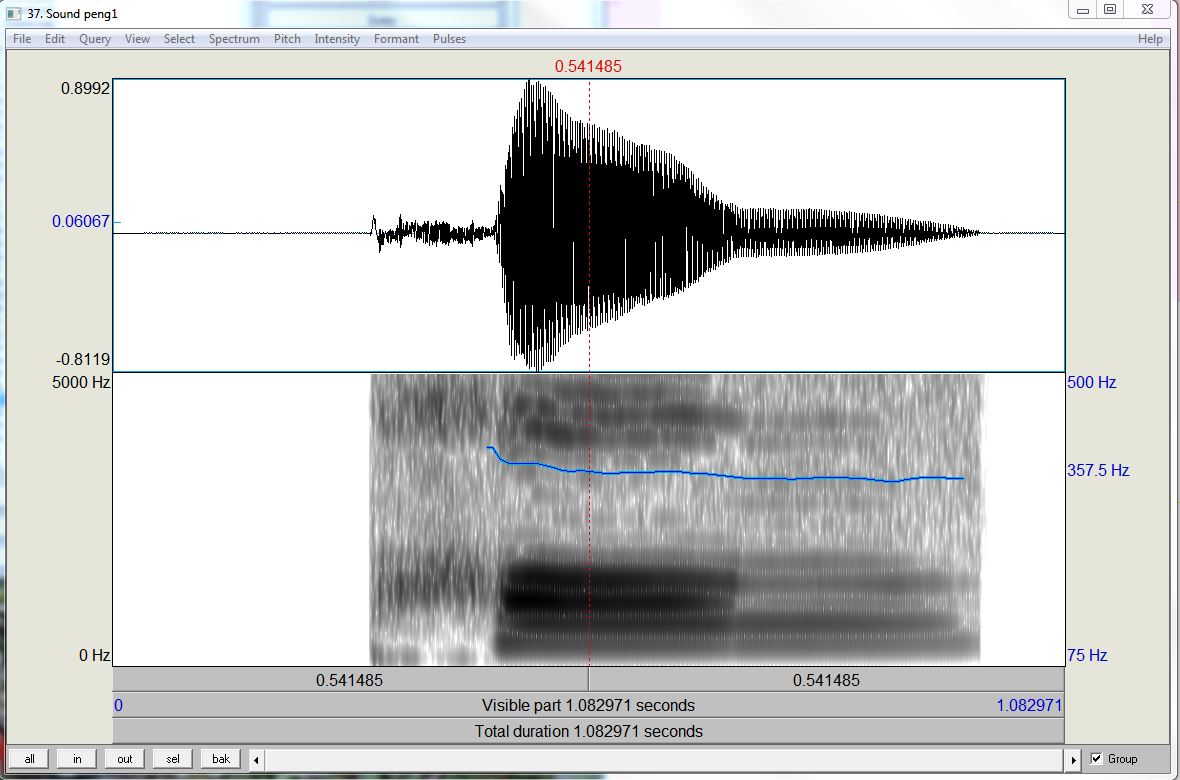1180x780 pixels.
Task: Open the Query menu
Action: pos(95,39)
